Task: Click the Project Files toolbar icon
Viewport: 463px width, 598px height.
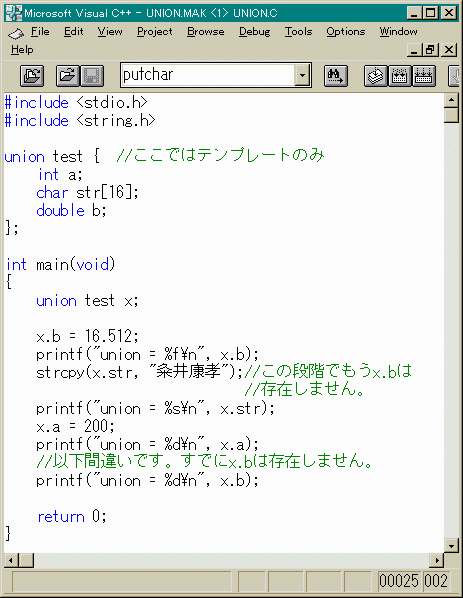Action: (32, 76)
